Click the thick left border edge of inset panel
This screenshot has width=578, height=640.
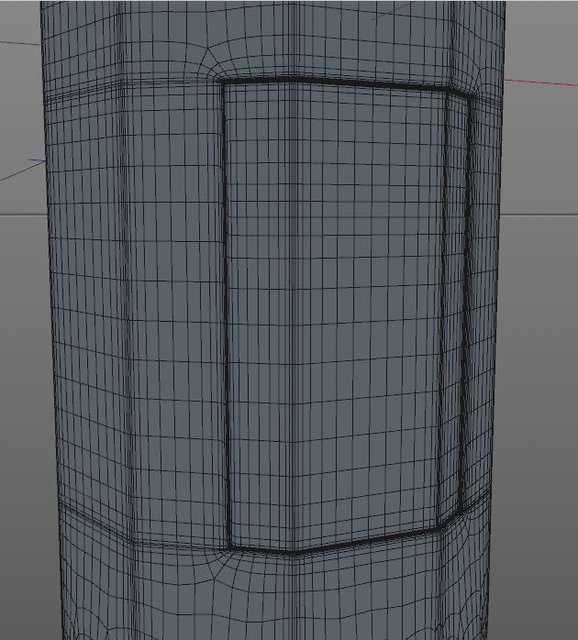pos(226,314)
